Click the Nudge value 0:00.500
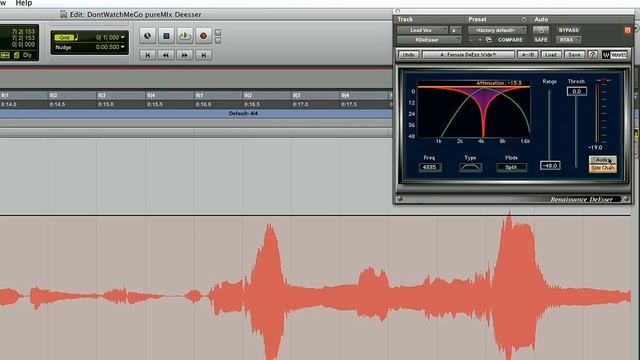640x360 pixels. [107, 47]
